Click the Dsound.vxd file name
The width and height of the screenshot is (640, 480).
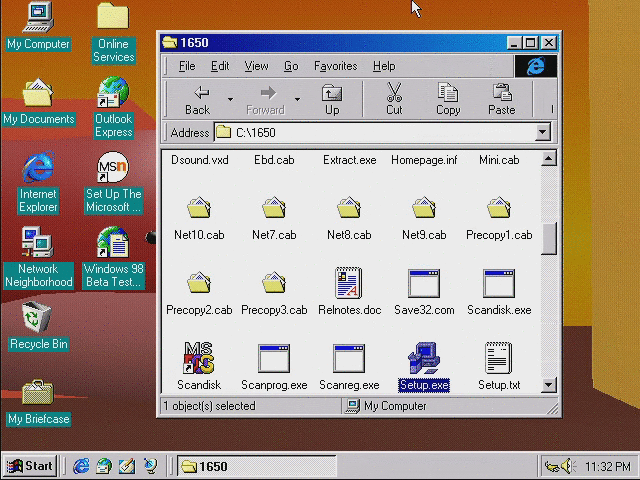click(x=200, y=160)
